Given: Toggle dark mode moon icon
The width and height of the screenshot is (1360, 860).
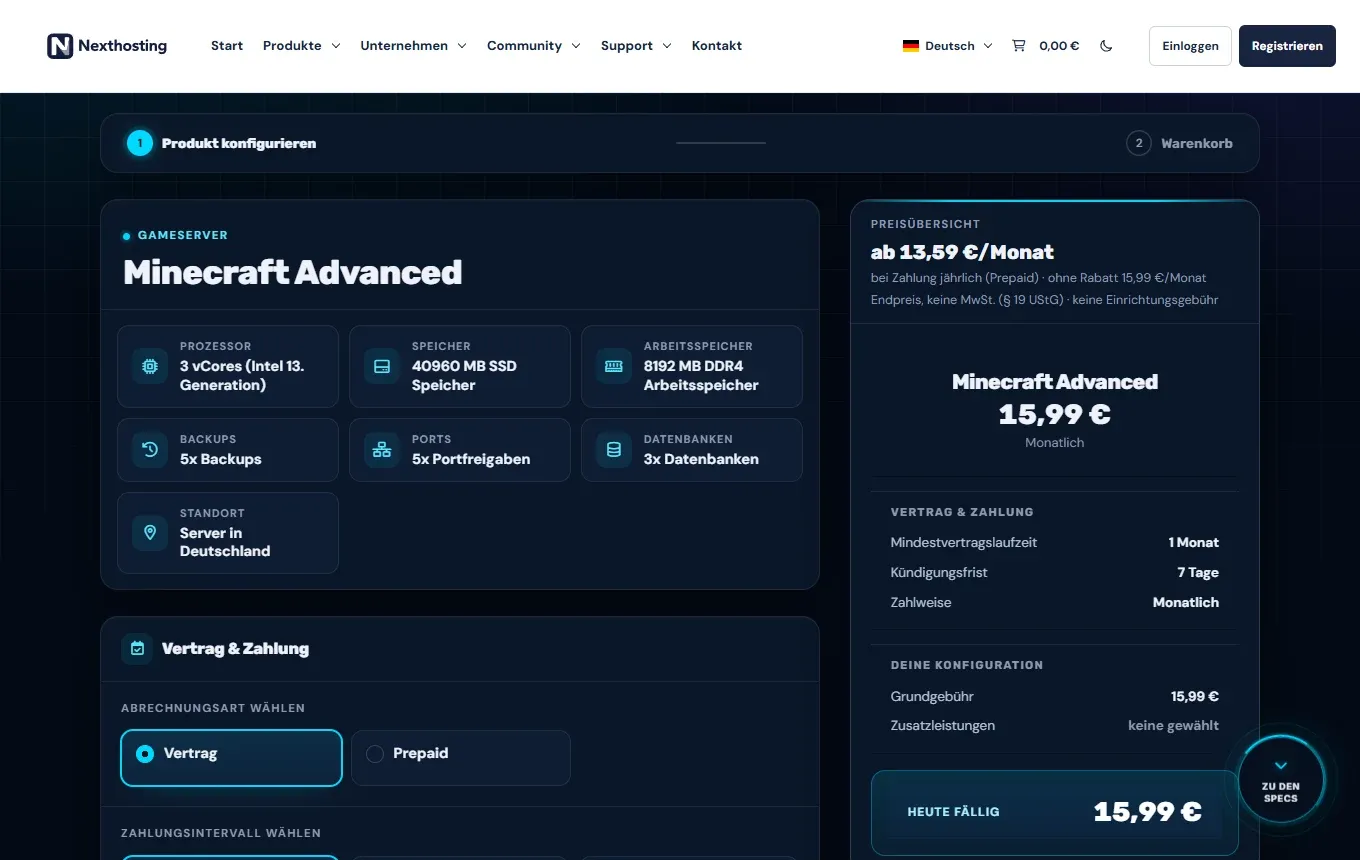Looking at the screenshot, I should pos(1106,46).
